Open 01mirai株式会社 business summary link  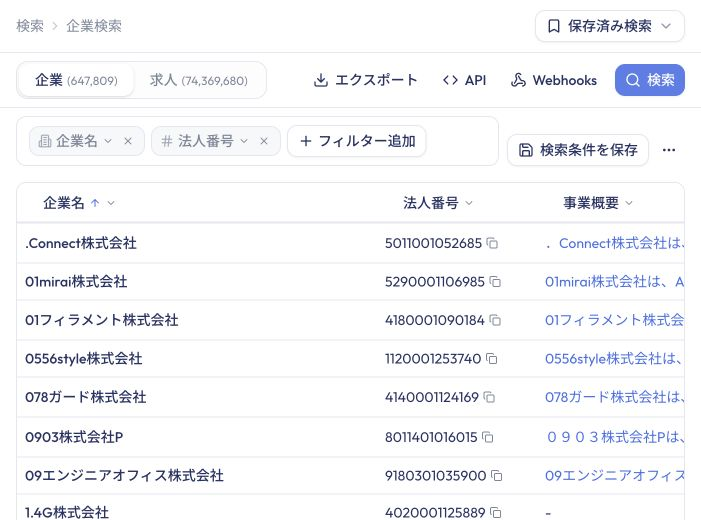(614, 282)
